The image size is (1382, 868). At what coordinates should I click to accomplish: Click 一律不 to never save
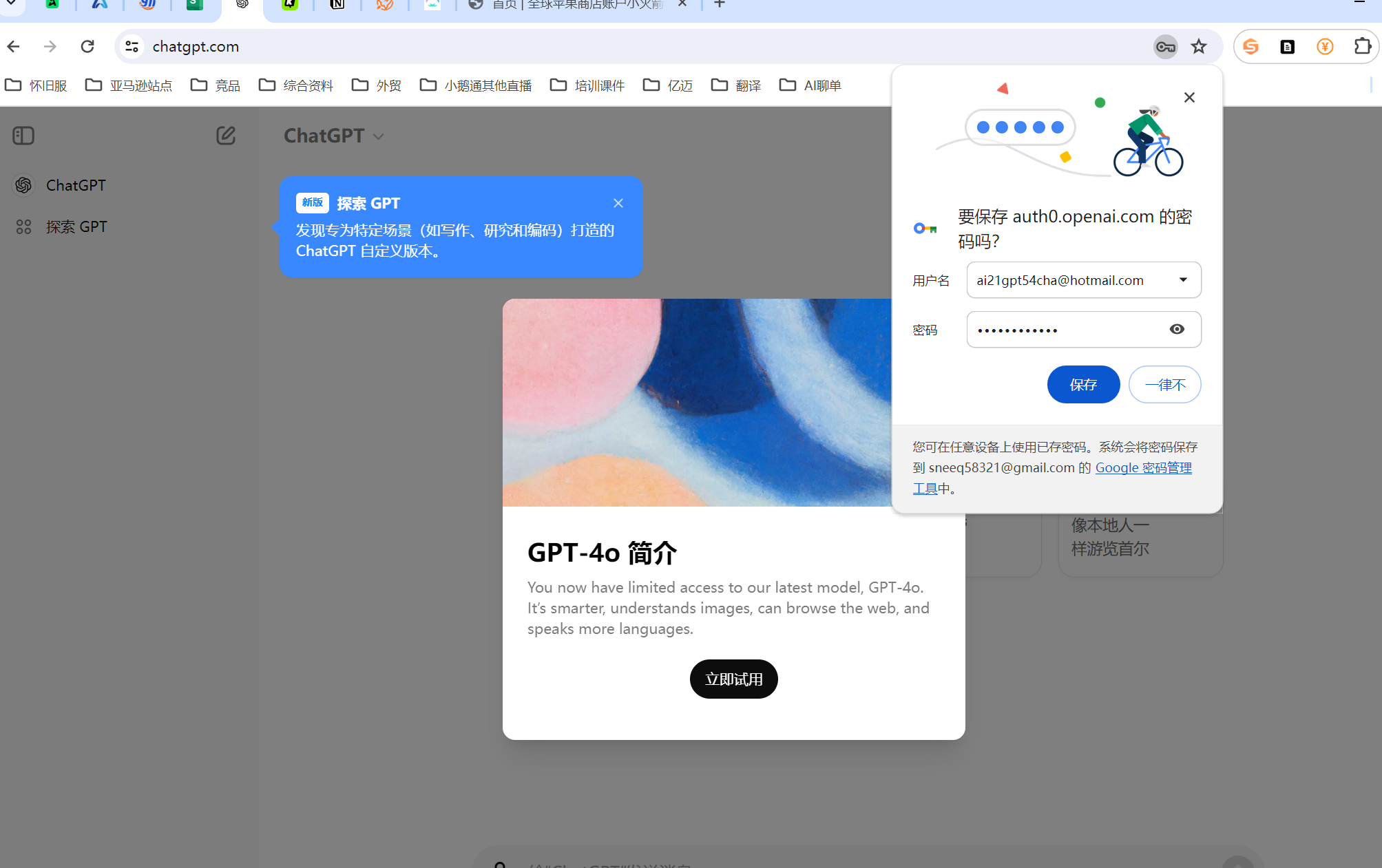click(x=1165, y=384)
